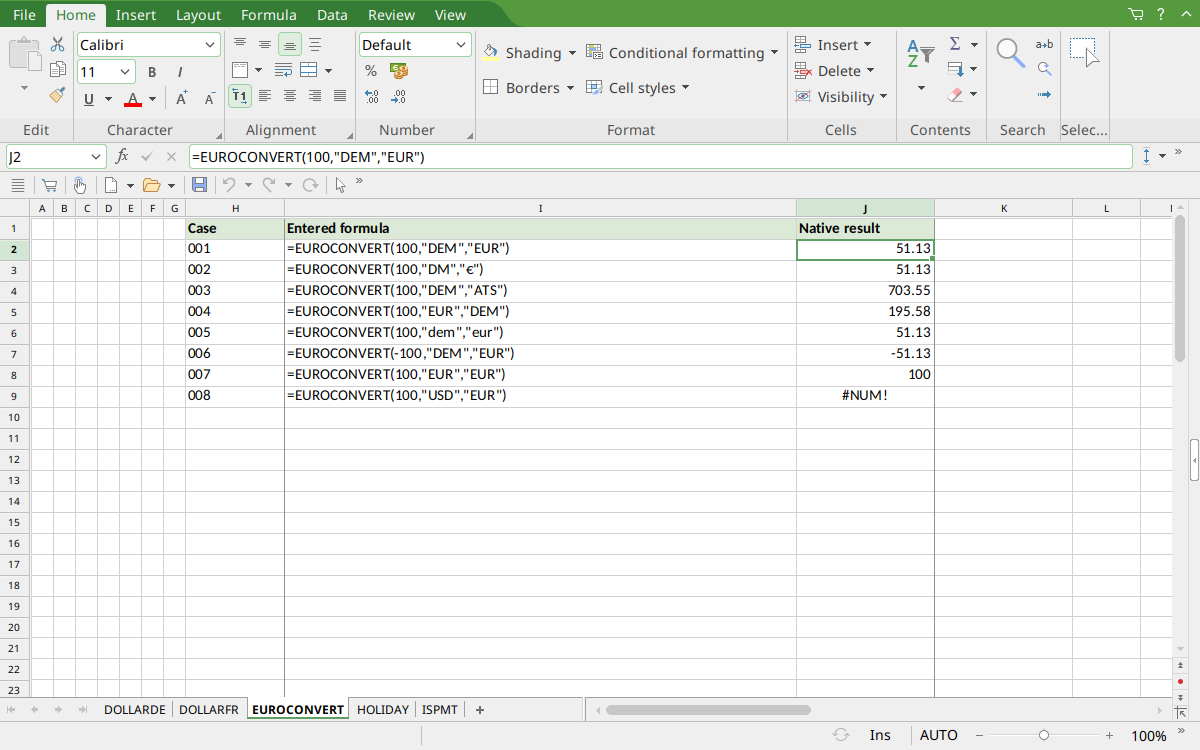Toggle vertical align top

240,44
